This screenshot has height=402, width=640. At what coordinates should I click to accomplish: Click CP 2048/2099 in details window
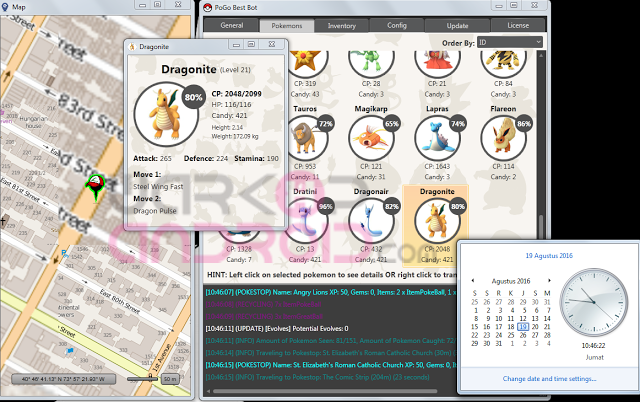pyautogui.click(x=236, y=94)
